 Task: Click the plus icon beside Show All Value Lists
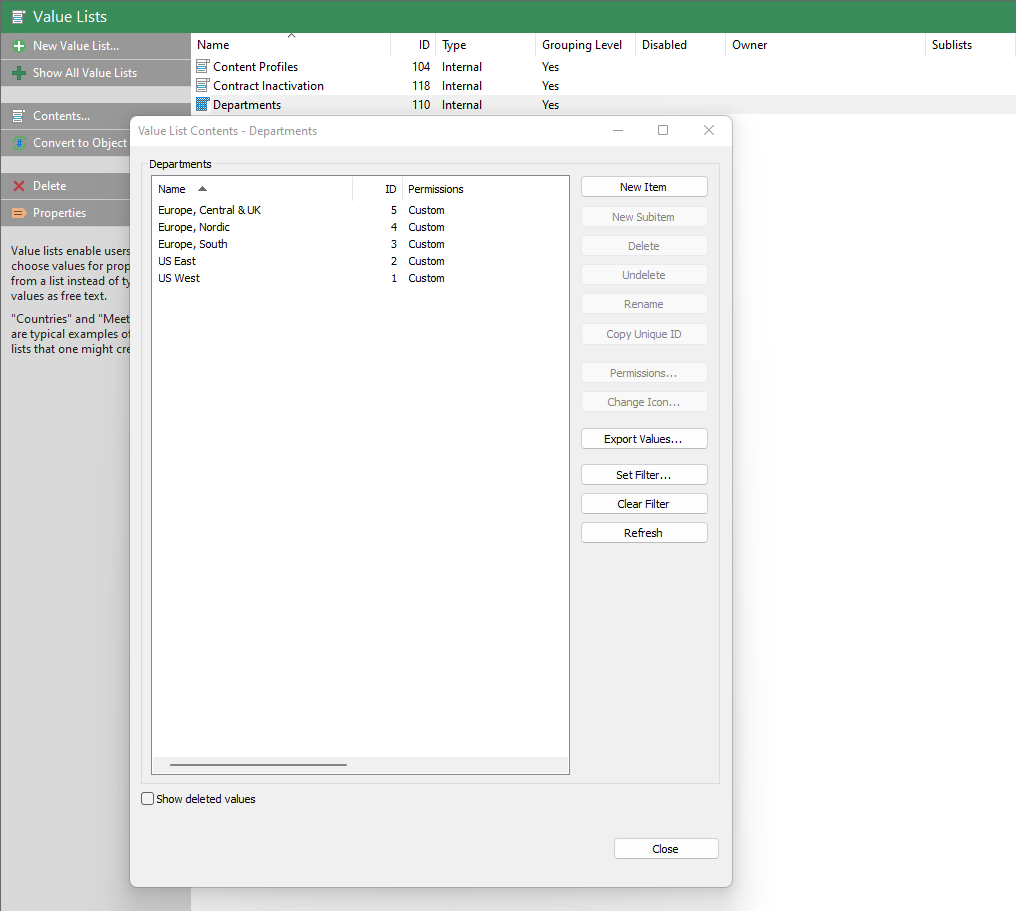pos(18,72)
